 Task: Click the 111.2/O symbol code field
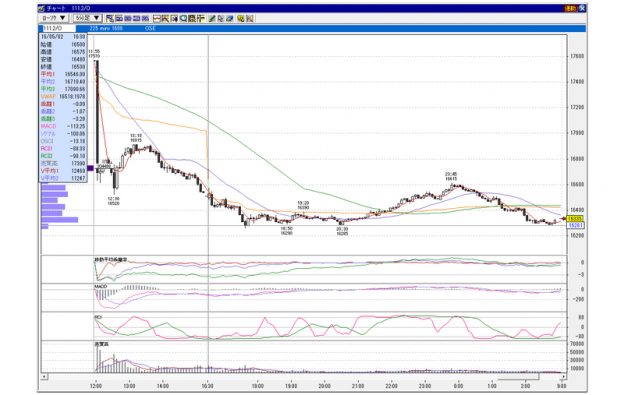(58, 28)
